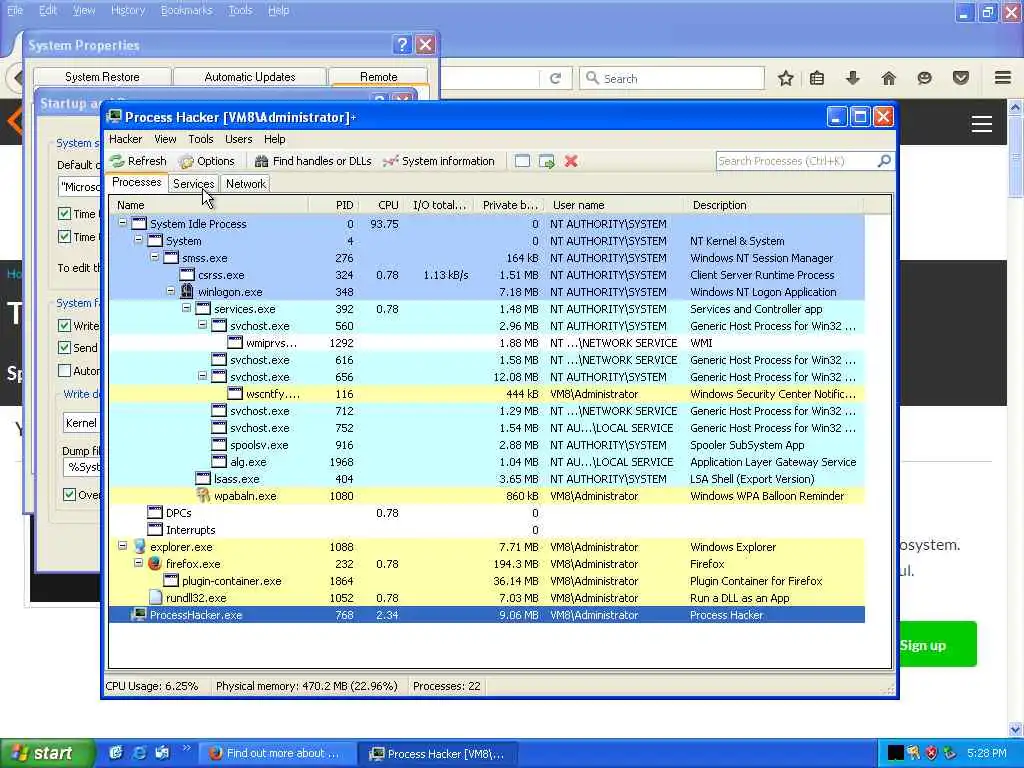Click the winlogon.exe process icon
Screen dimensions: 1024x768
coord(187,291)
